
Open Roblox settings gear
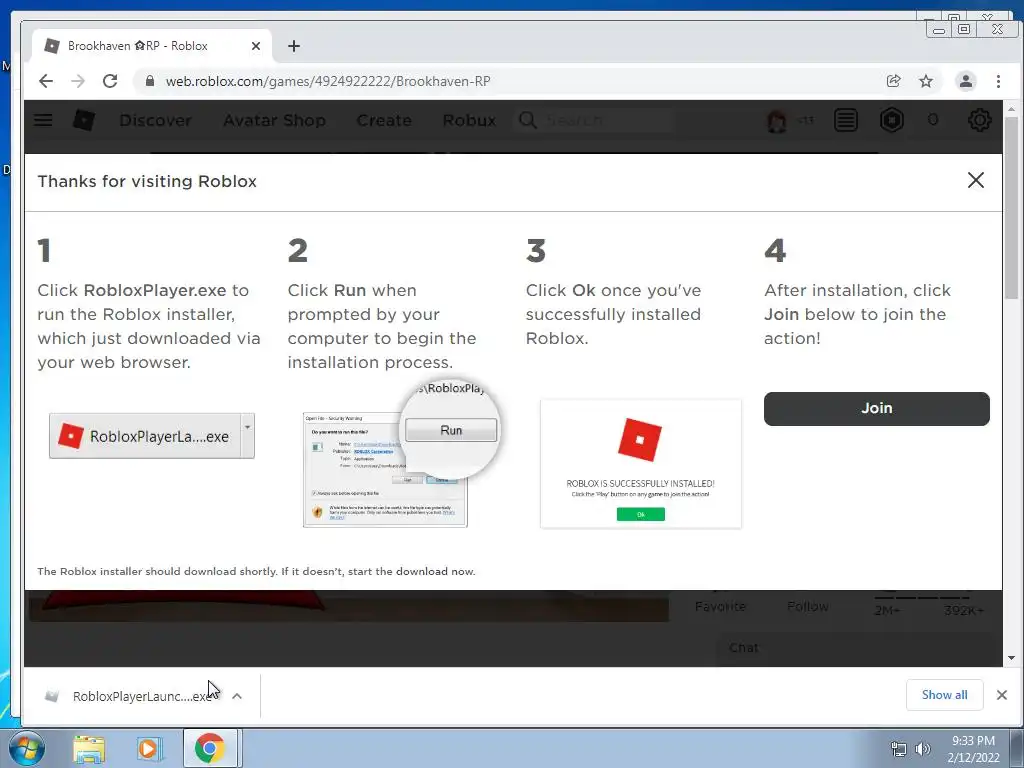(979, 120)
